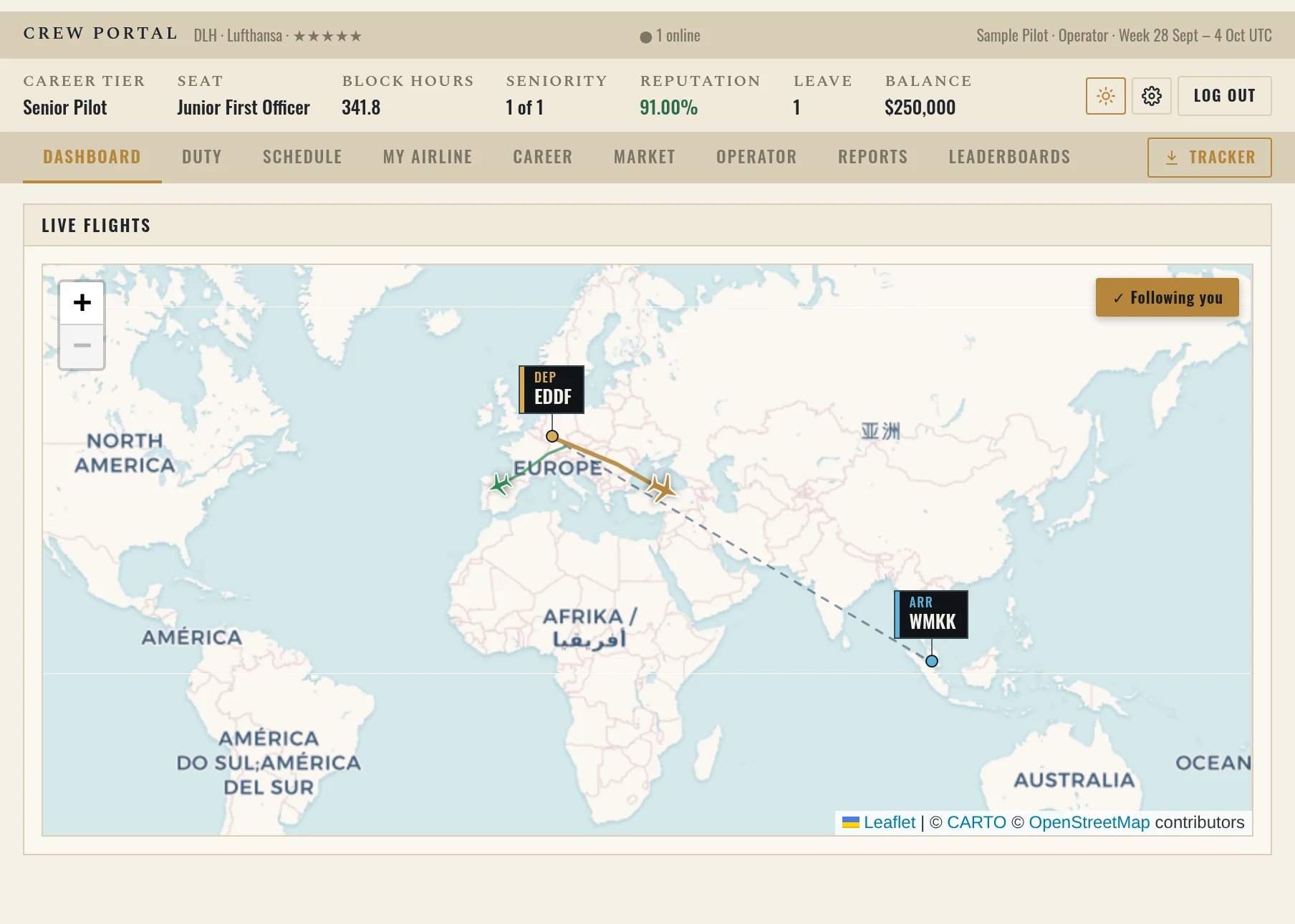
Task: Open the Dashboard tab
Action: (x=92, y=157)
